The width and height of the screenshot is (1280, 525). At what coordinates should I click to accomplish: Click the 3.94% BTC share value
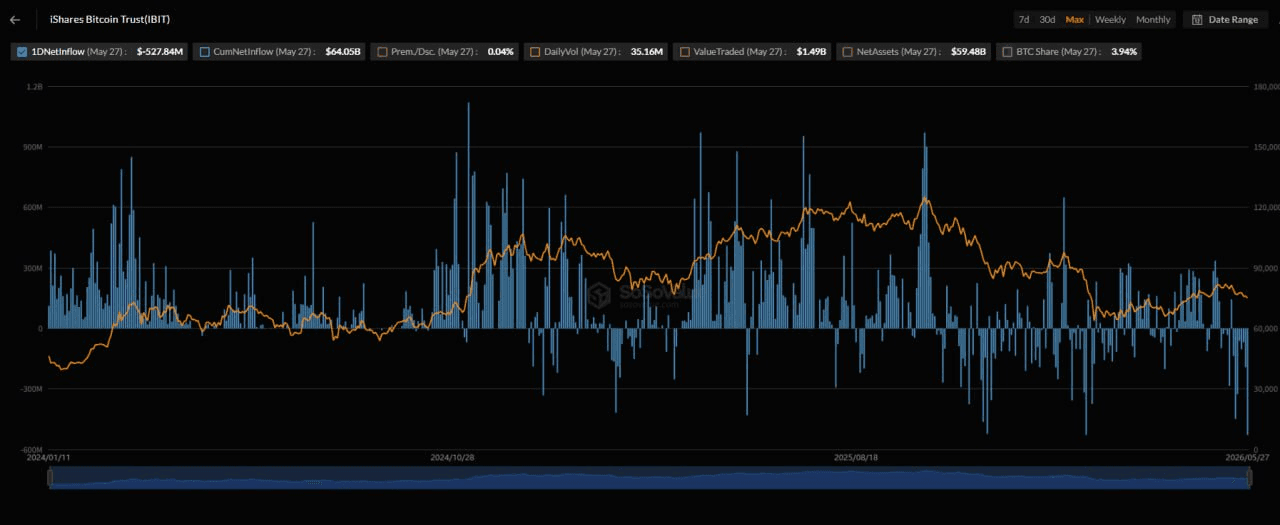[1124, 51]
